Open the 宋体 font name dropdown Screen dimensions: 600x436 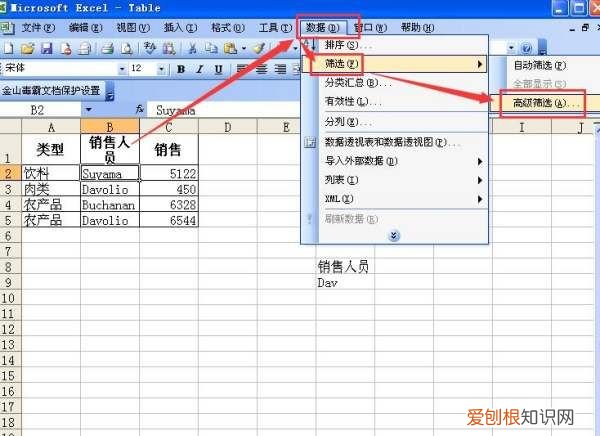(x=122, y=69)
